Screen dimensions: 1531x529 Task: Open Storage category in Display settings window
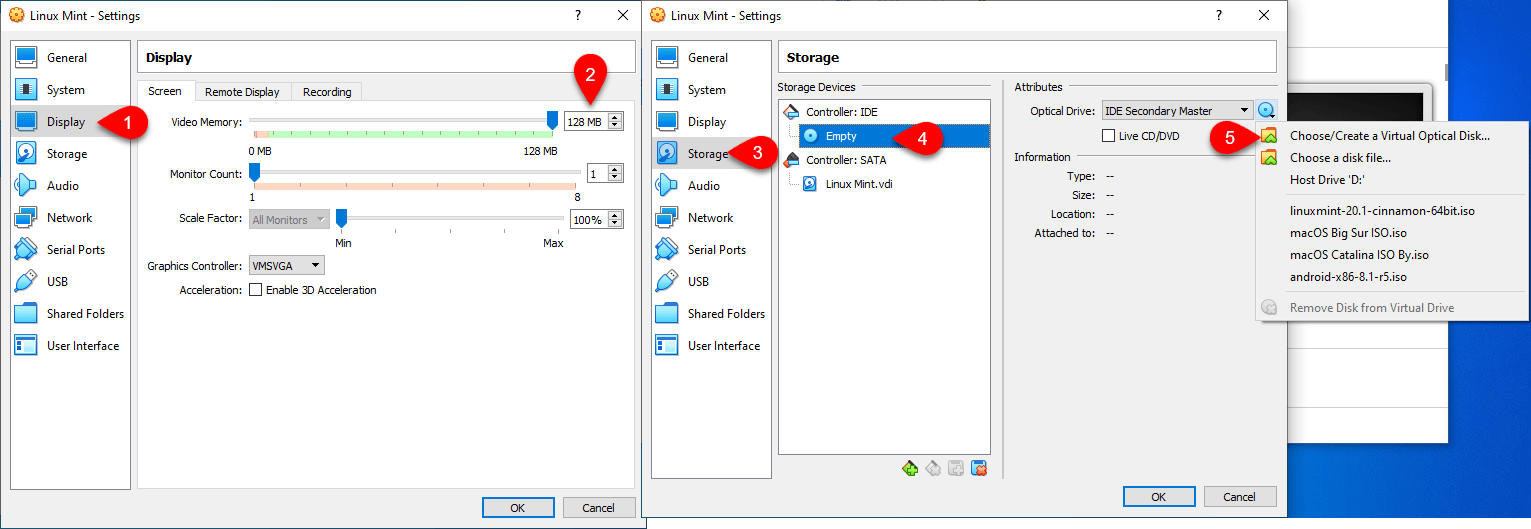(70, 154)
